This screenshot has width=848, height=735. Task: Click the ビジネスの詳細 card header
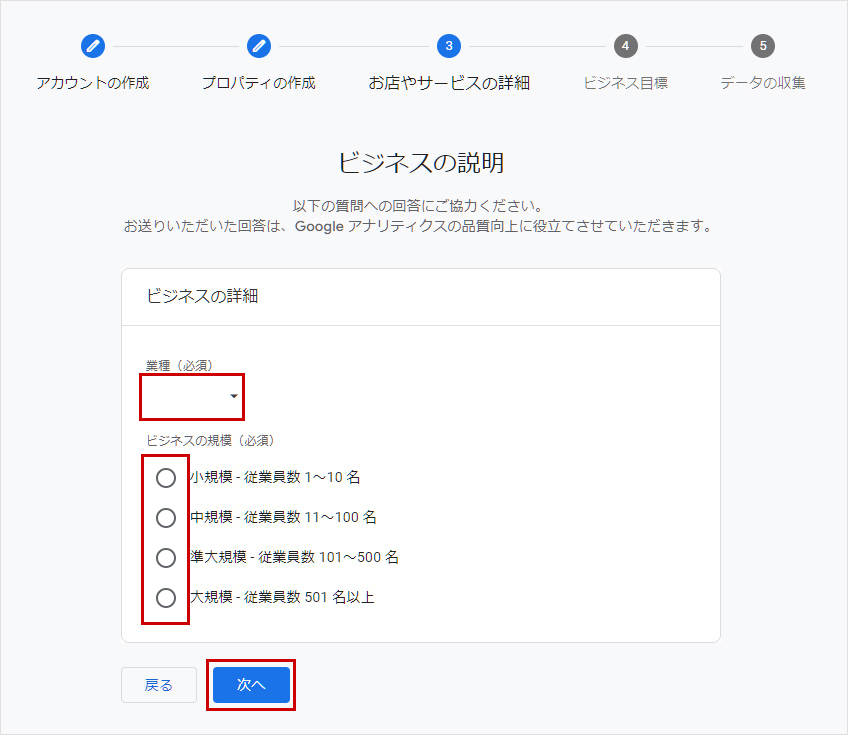[203, 296]
